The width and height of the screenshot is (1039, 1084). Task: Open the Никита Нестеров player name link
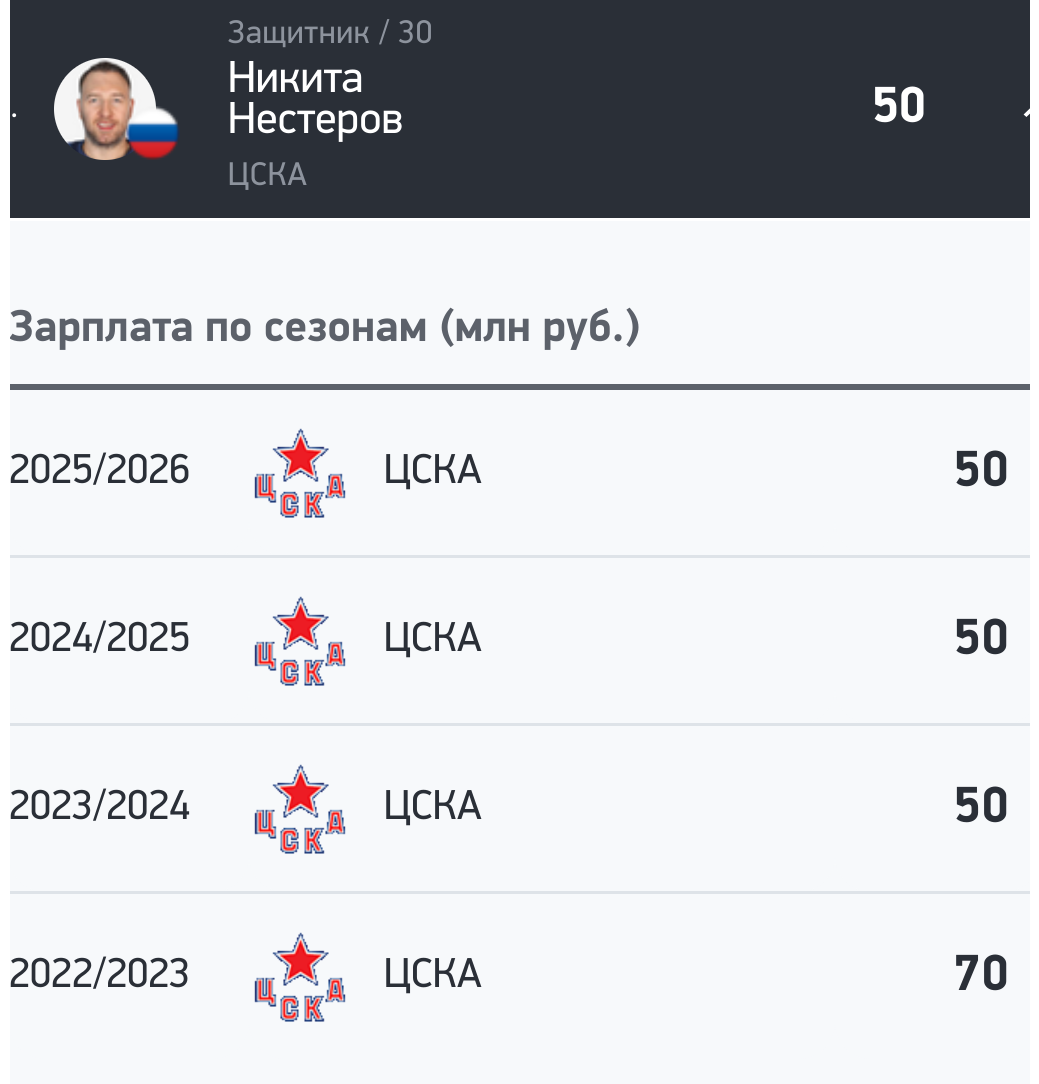pos(314,98)
